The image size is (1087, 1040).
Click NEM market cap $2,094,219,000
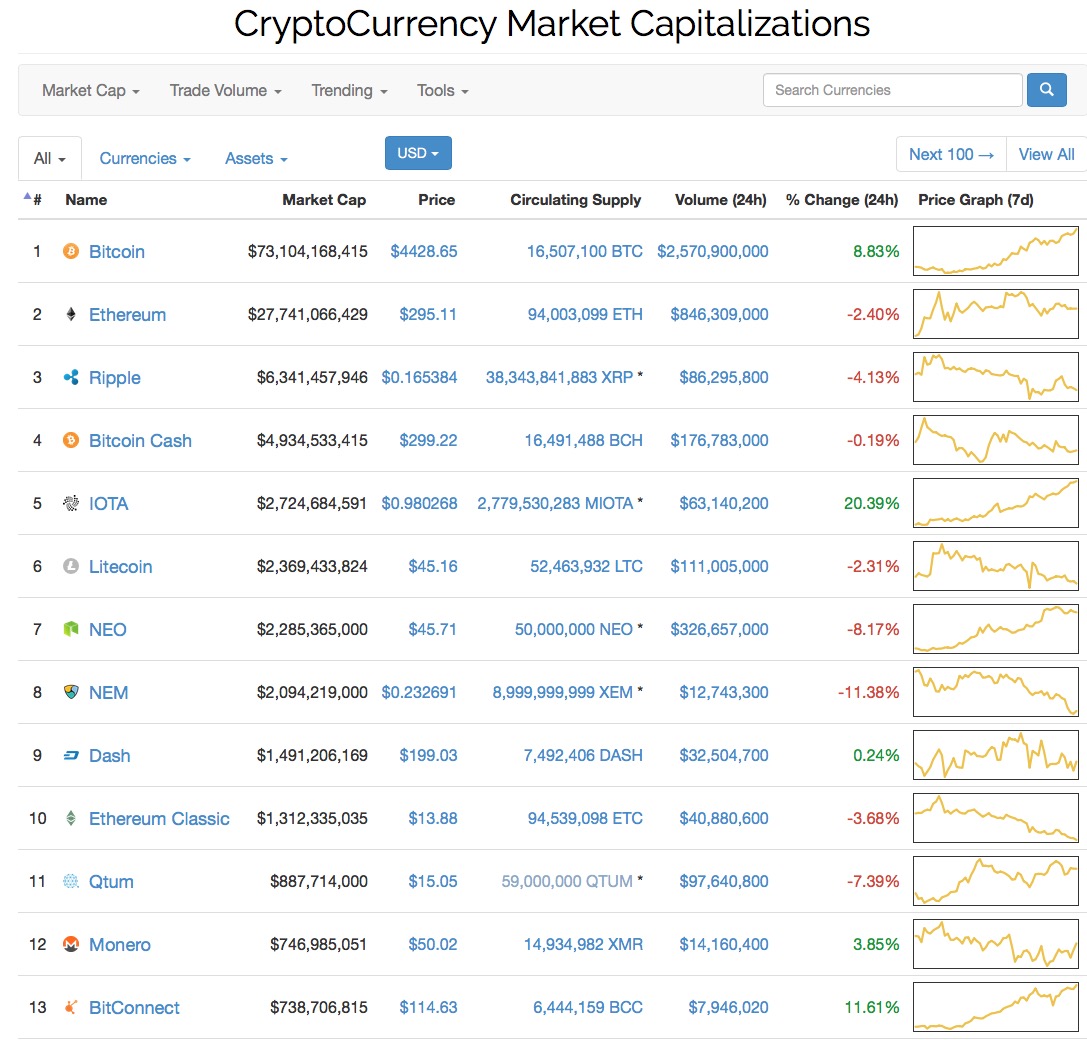coord(312,692)
